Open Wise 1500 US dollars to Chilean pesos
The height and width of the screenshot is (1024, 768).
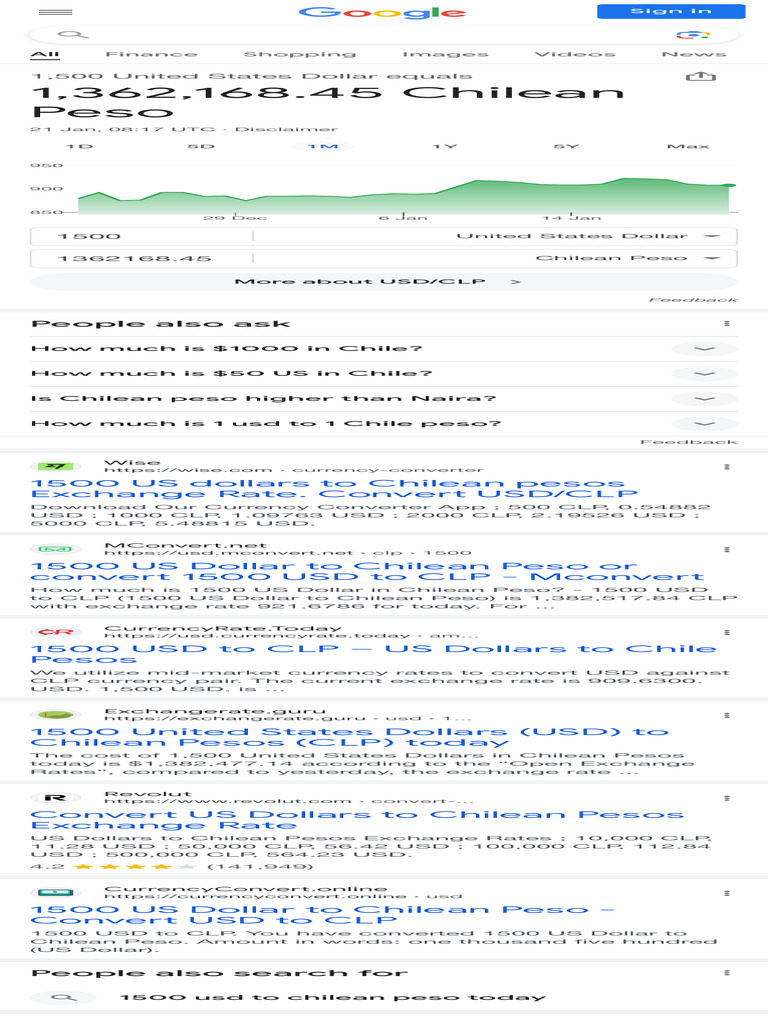(x=334, y=488)
